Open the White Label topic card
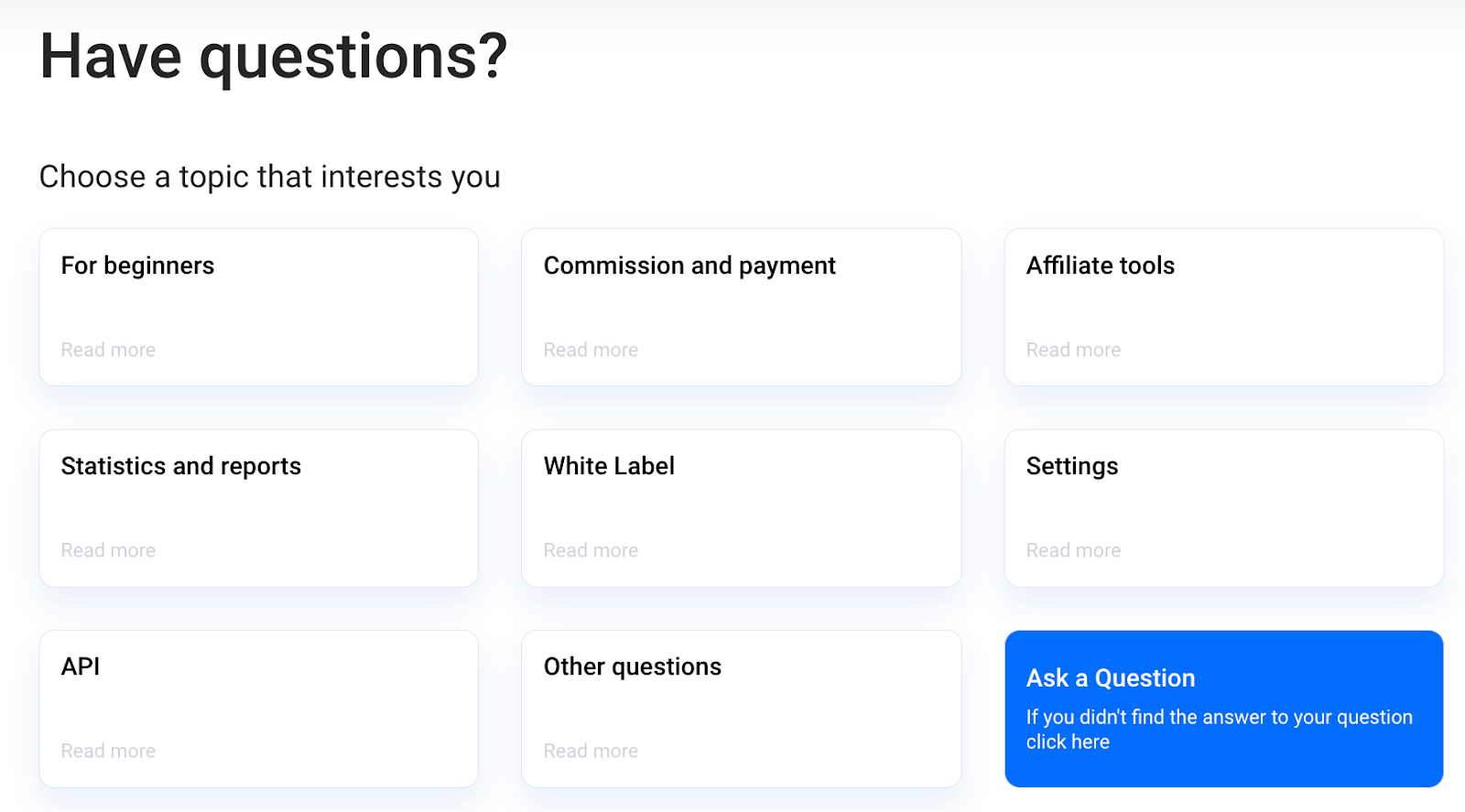This screenshot has height=812, width=1465. 609,467
